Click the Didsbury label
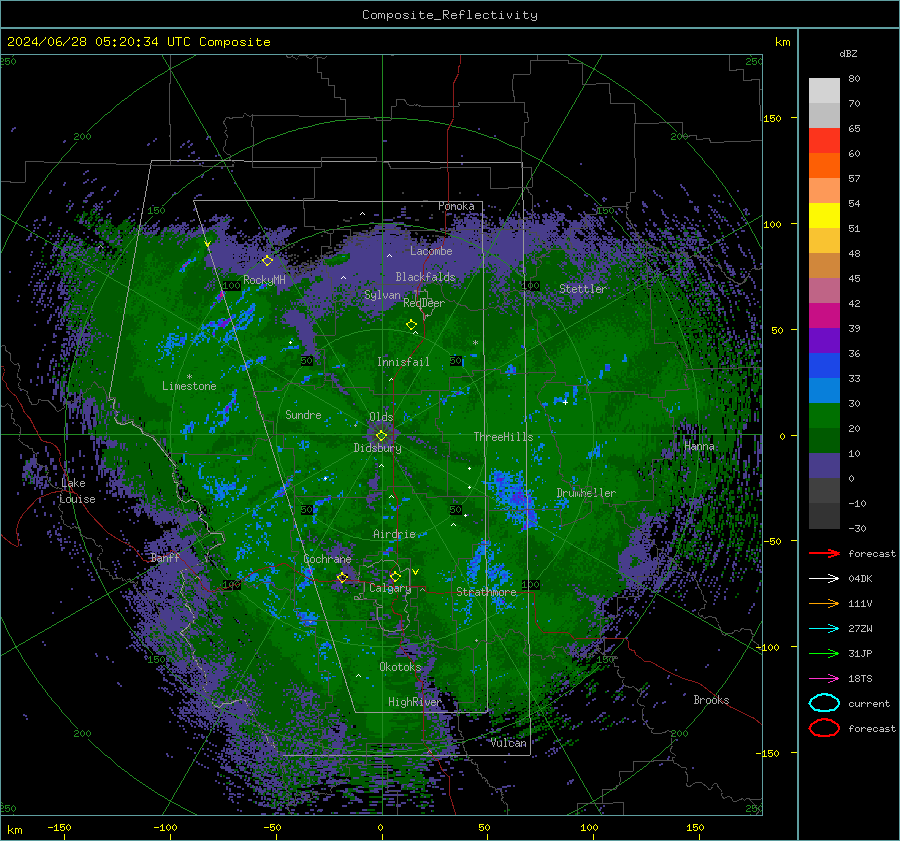Viewport: 900px width, 841px height. pyautogui.click(x=377, y=448)
